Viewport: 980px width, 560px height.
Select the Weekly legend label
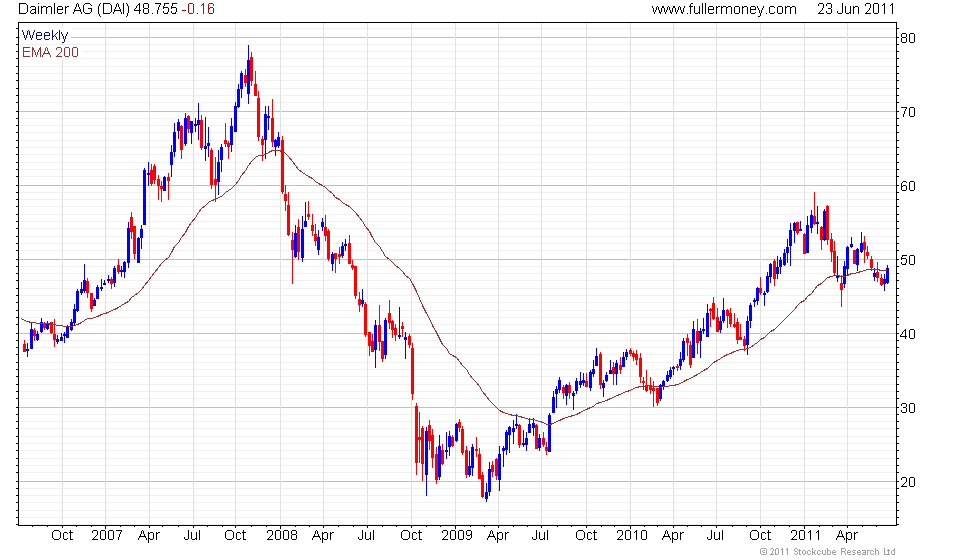point(44,36)
